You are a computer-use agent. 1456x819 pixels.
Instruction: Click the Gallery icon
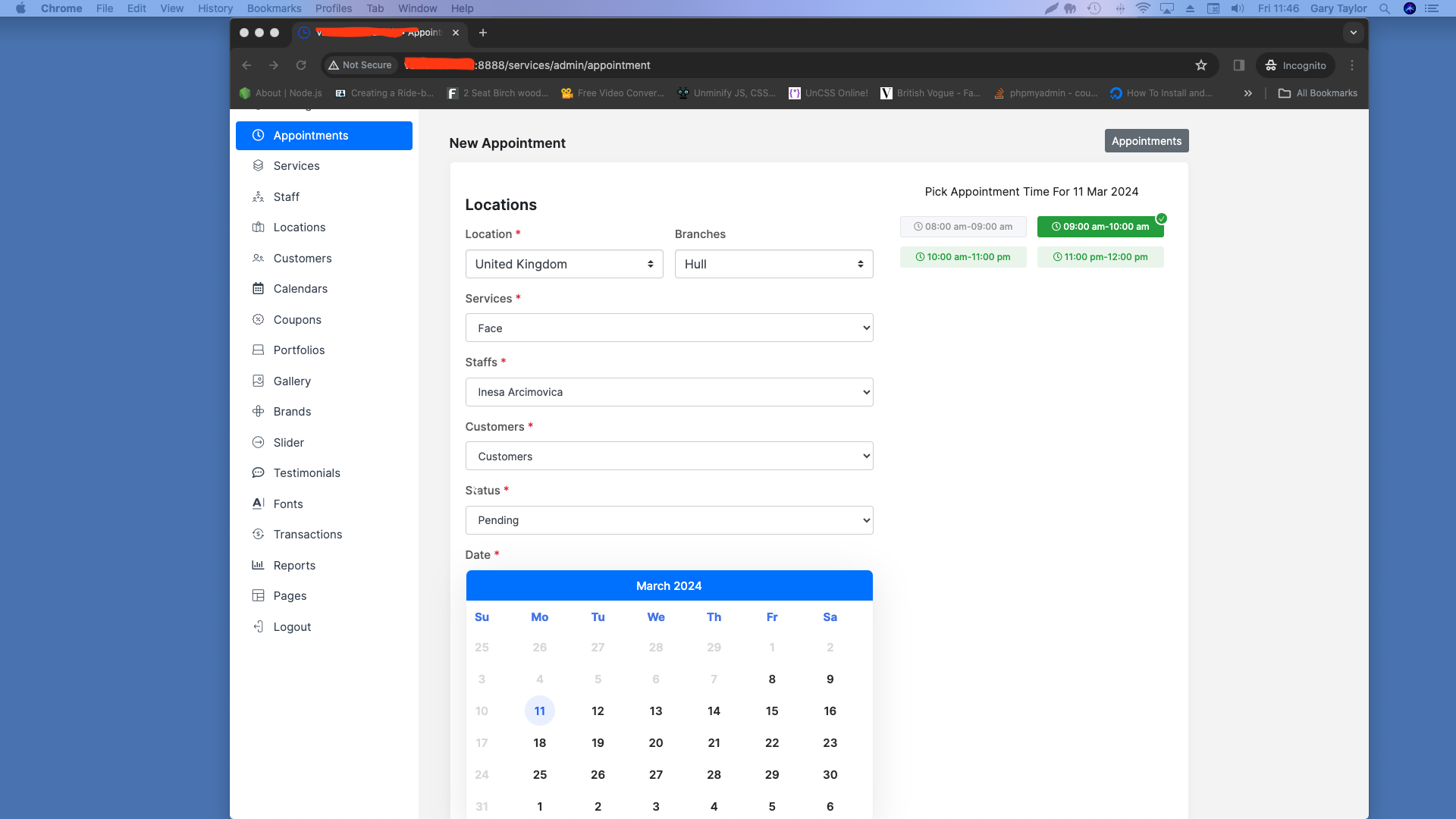click(x=258, y=381)
